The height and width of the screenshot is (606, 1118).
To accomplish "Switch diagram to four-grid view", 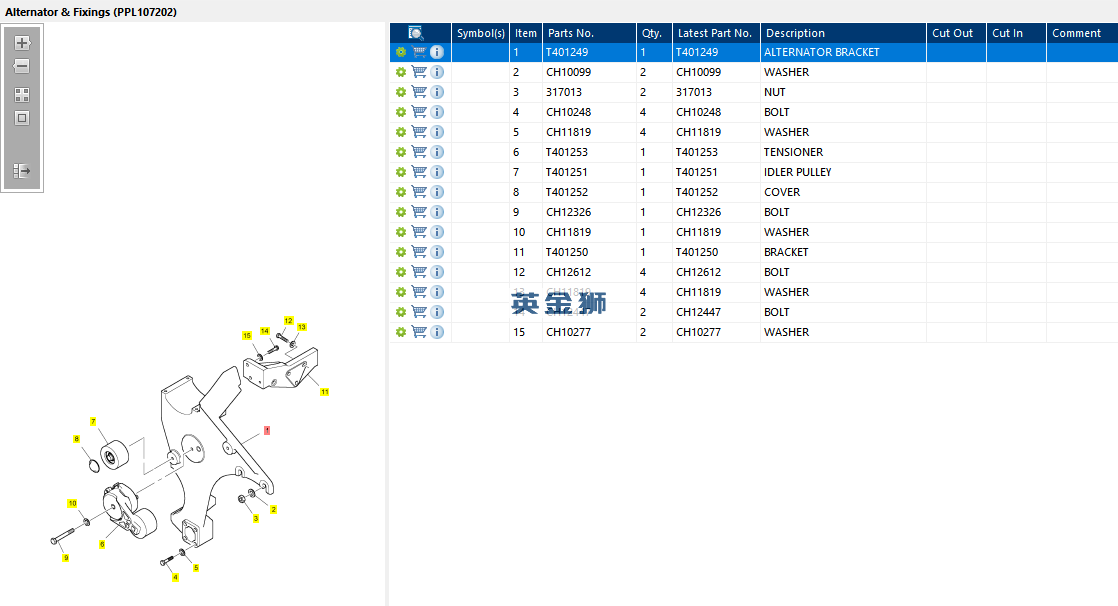I will tap(22, 95).
